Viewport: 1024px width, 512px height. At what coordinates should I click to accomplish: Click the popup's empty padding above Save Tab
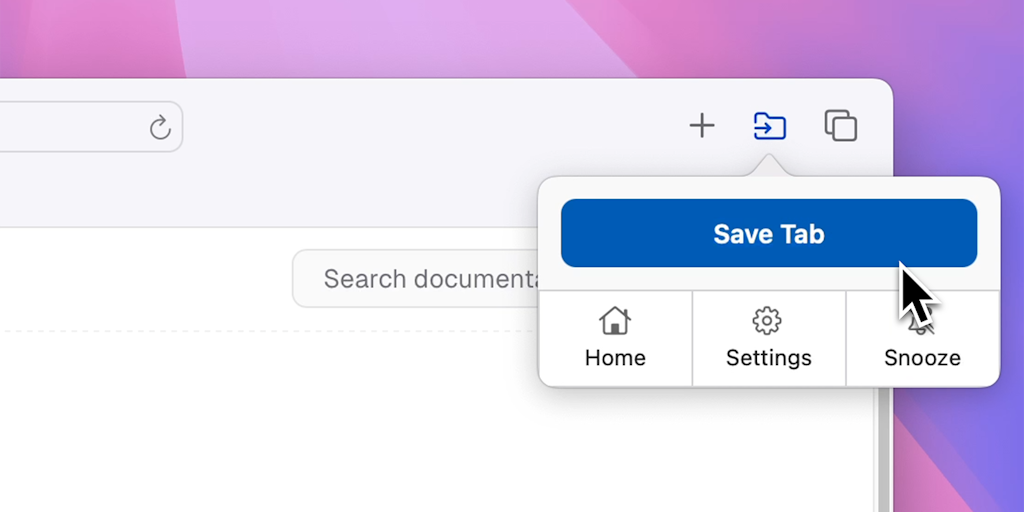768,188
